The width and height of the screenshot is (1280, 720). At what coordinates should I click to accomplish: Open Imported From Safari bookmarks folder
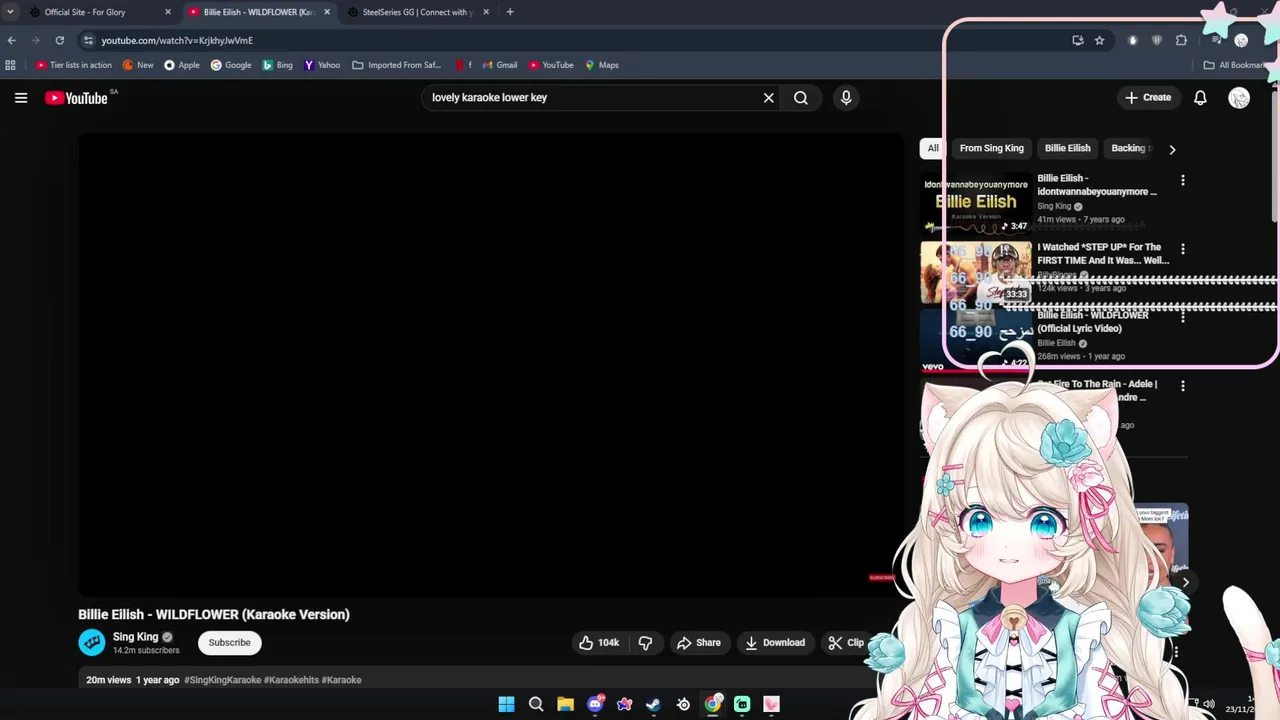point(397,65)
